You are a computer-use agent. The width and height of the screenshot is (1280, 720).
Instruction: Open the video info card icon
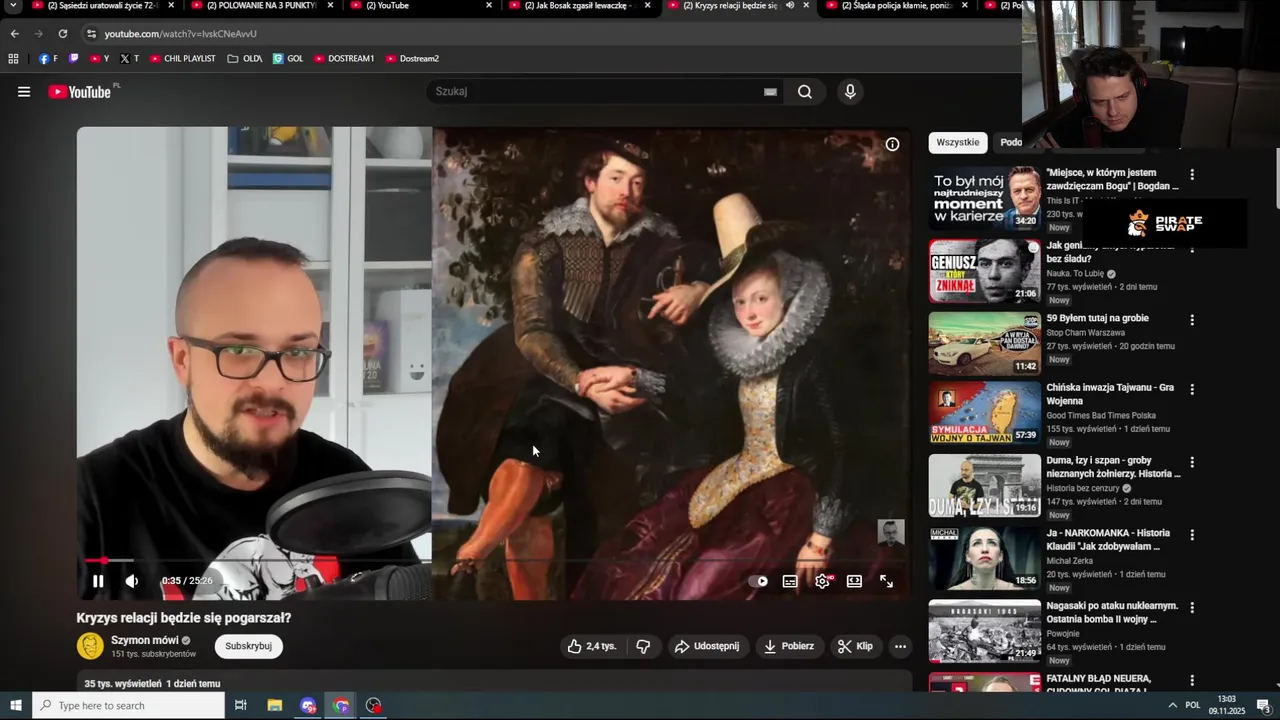click(892, 144)
